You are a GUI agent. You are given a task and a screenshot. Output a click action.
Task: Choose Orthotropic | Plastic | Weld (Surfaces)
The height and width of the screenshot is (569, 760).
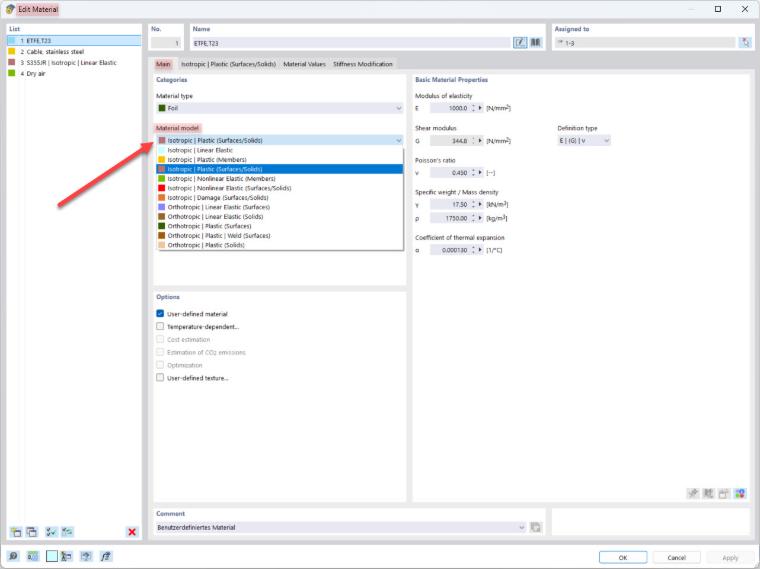pyautogui.click(x=280, y=236)
